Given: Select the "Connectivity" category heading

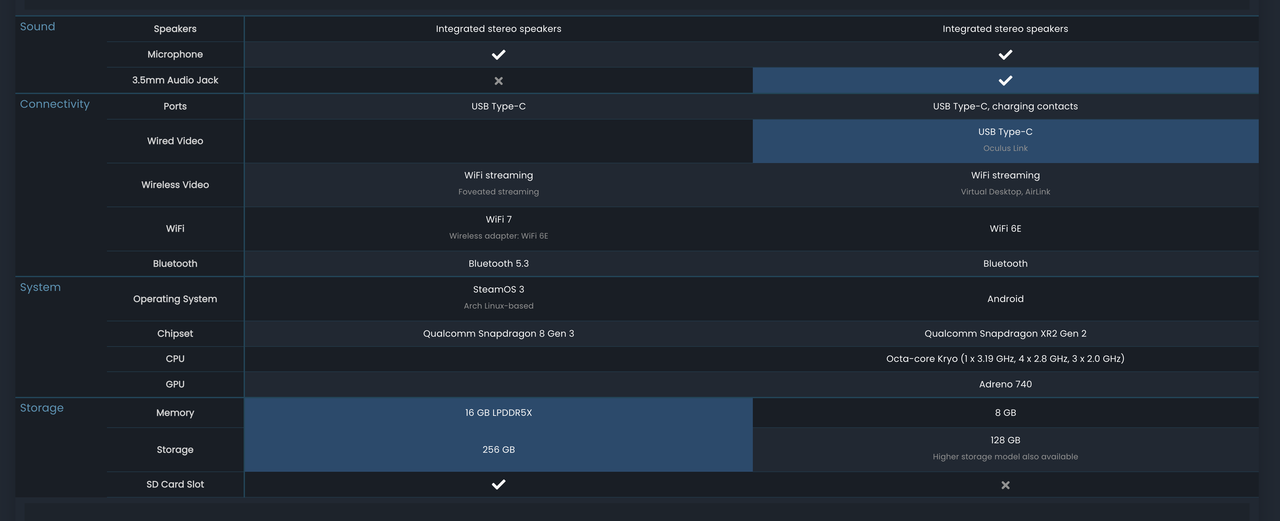Looking at the screenshot, I should point(55,104).
